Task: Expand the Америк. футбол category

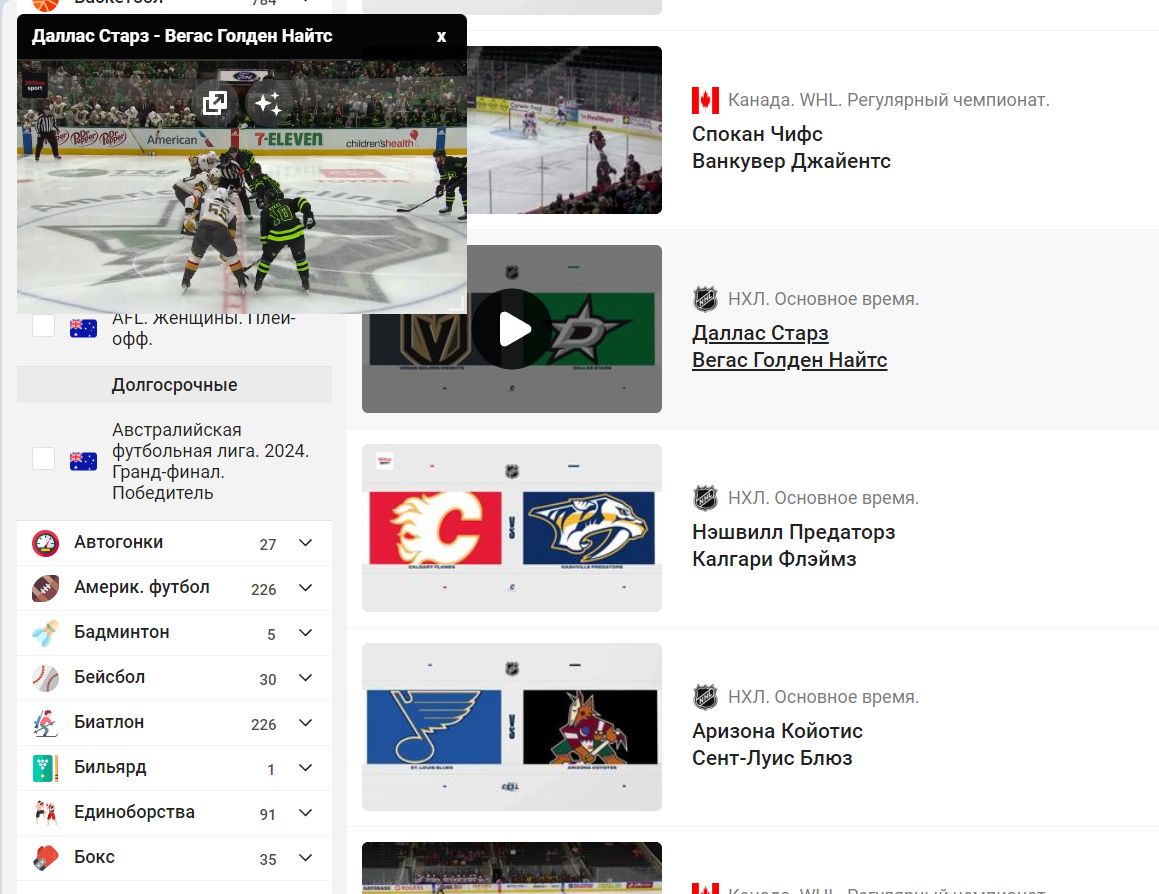Action: pyautogui.click(x=305, y=588)
